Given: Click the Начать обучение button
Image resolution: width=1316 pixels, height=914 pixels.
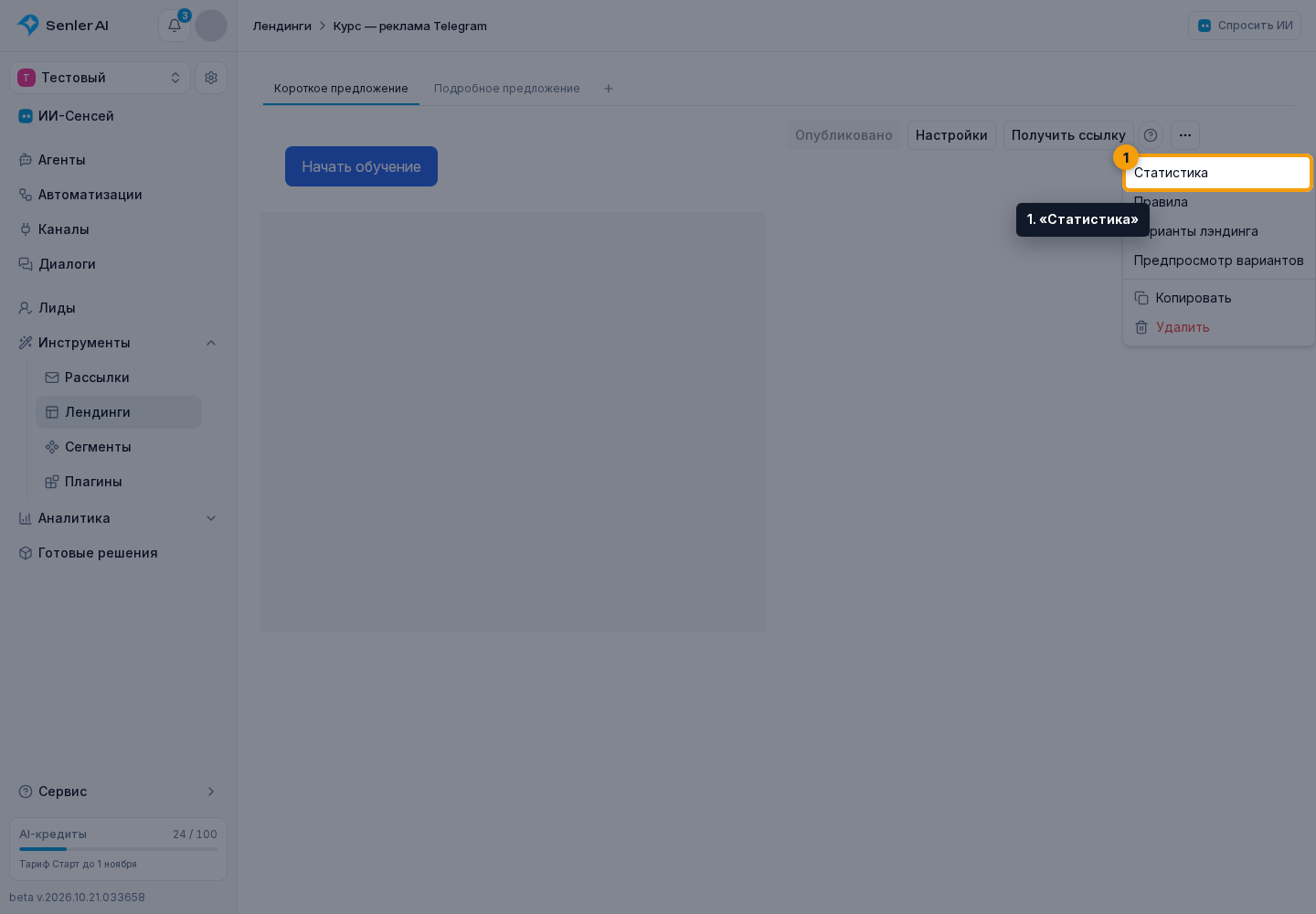Looking at the screenshot, I should coord(361,166).
